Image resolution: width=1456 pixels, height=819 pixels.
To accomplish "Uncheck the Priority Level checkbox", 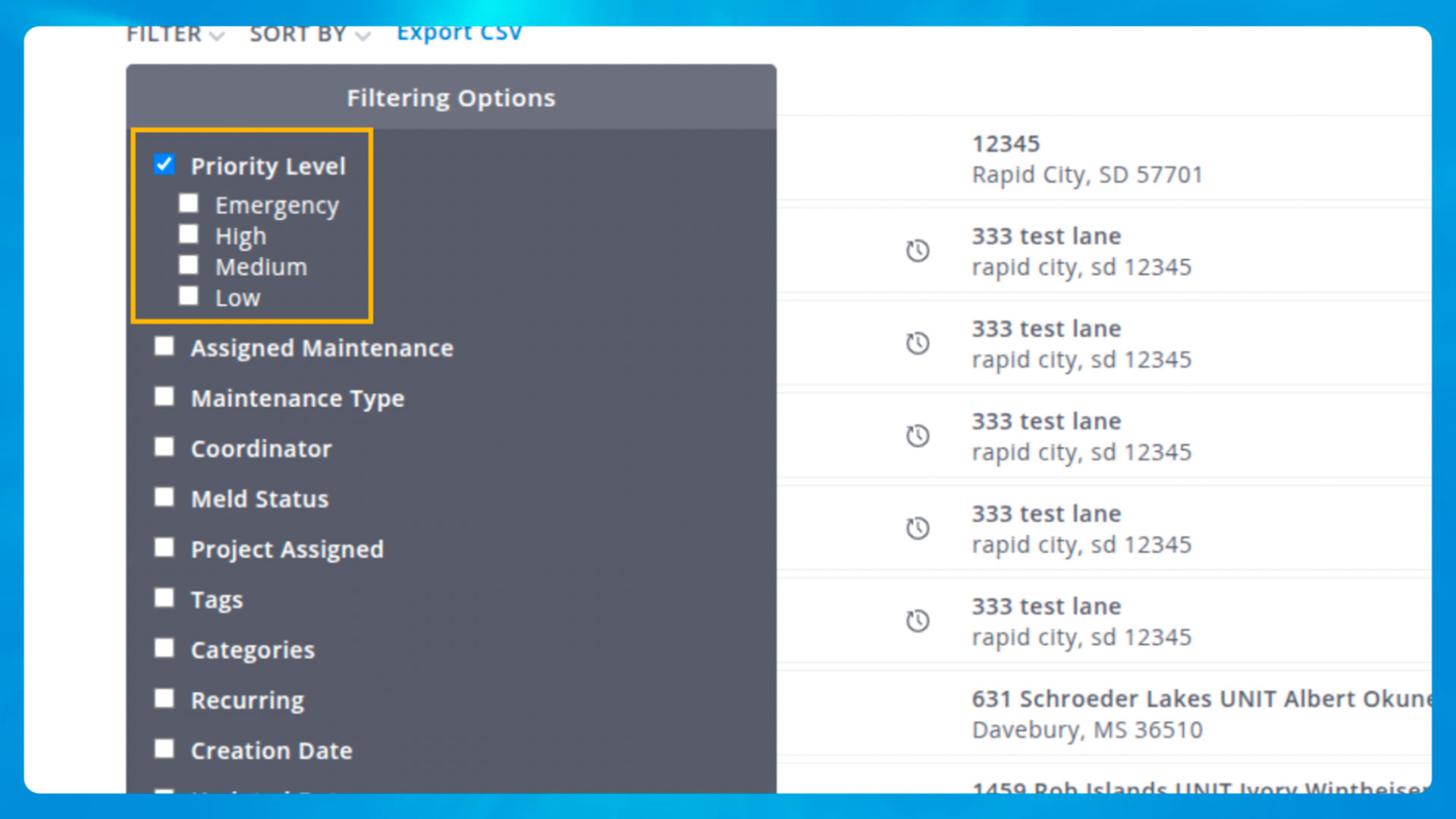I will tap(165, 165).
